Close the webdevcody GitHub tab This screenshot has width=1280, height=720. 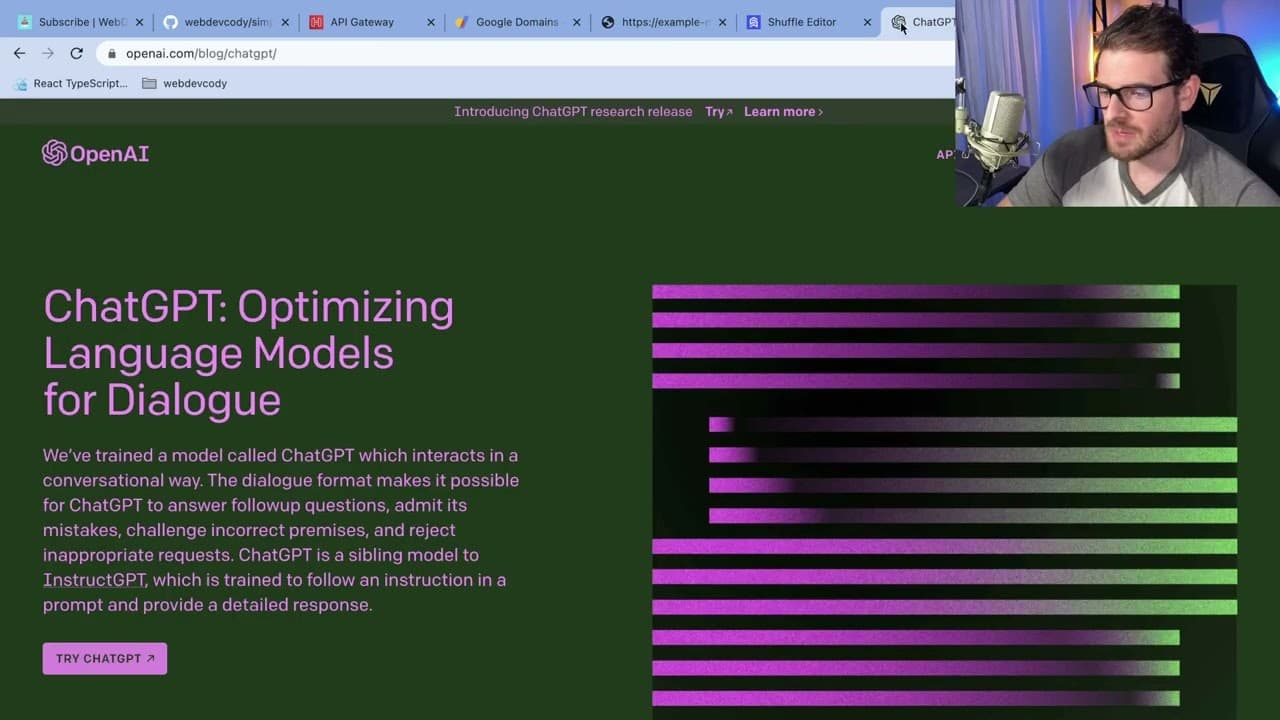pyautogui.click(x=285, y=22)
